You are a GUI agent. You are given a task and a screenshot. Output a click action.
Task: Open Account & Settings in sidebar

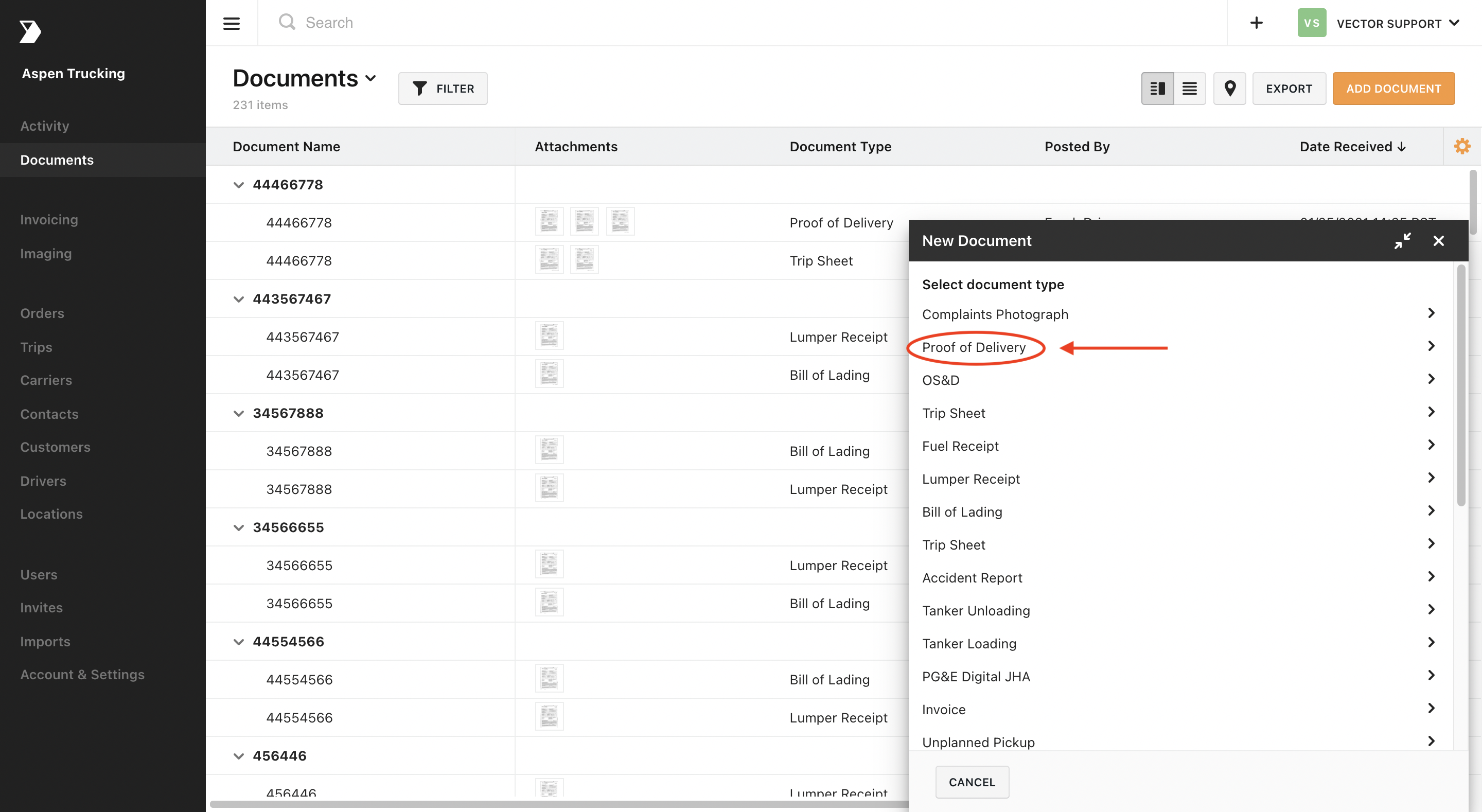[82, 674]
